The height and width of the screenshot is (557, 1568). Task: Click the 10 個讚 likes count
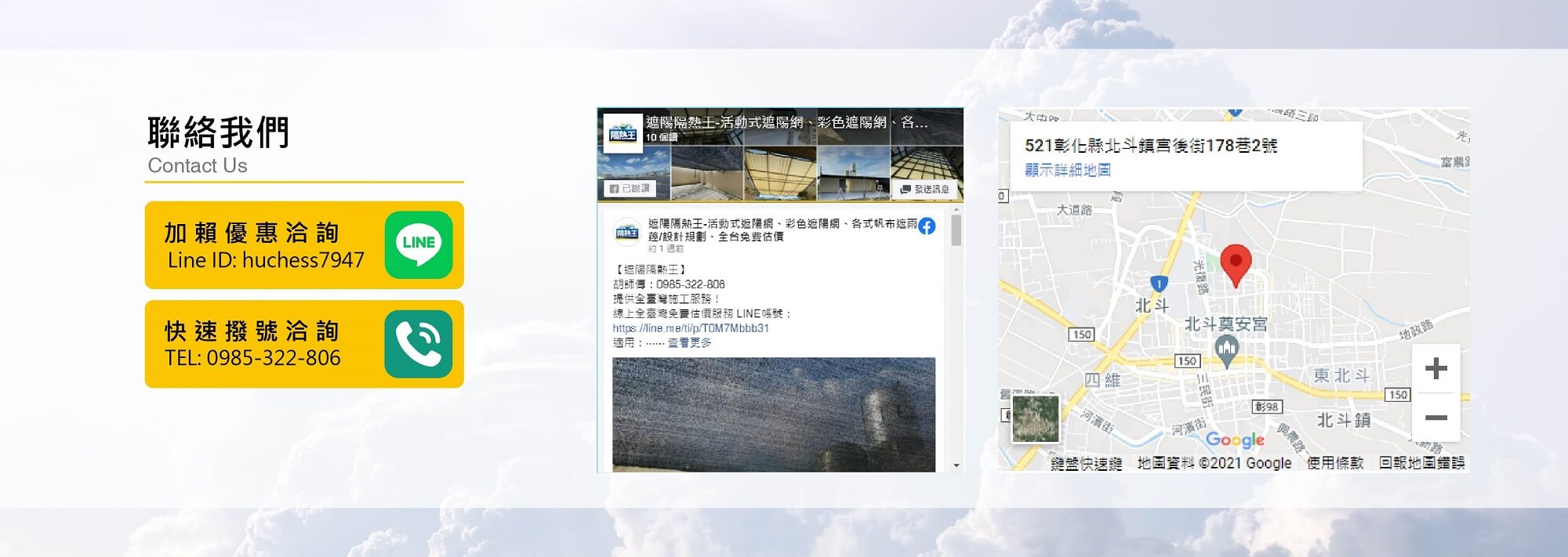point(662,137)
